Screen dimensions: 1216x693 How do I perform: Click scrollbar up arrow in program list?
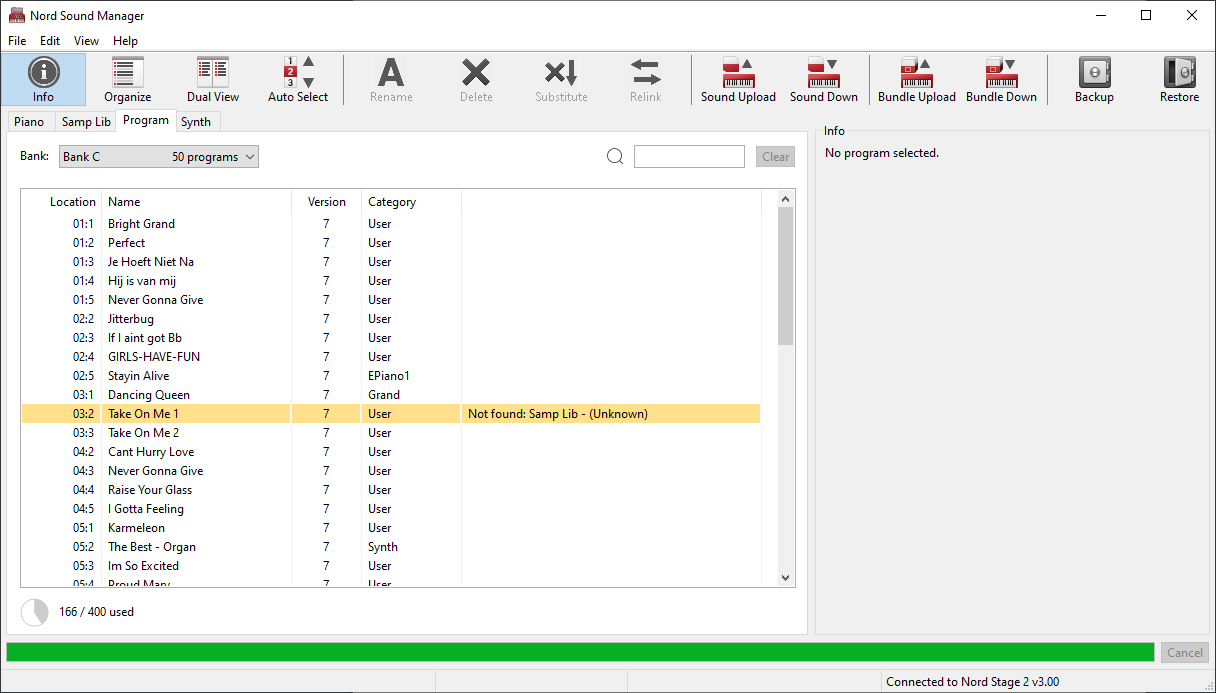pyautogui.click(x=785, y=198)
